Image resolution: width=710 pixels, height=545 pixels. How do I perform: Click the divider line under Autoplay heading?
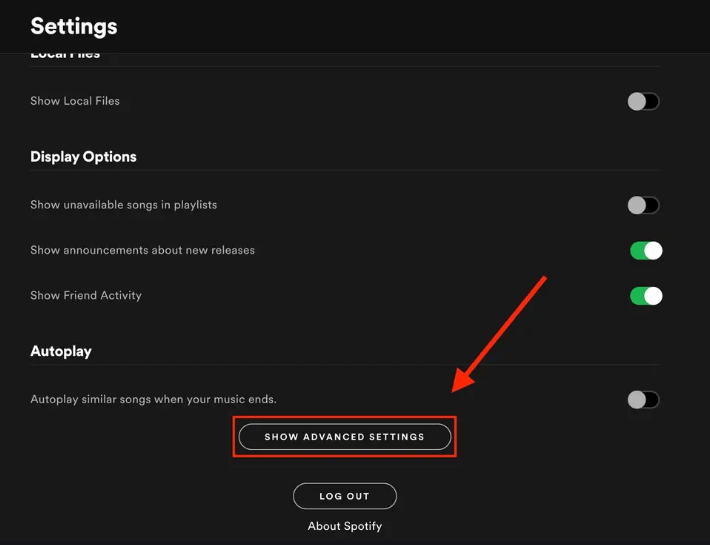click(345, 365)
